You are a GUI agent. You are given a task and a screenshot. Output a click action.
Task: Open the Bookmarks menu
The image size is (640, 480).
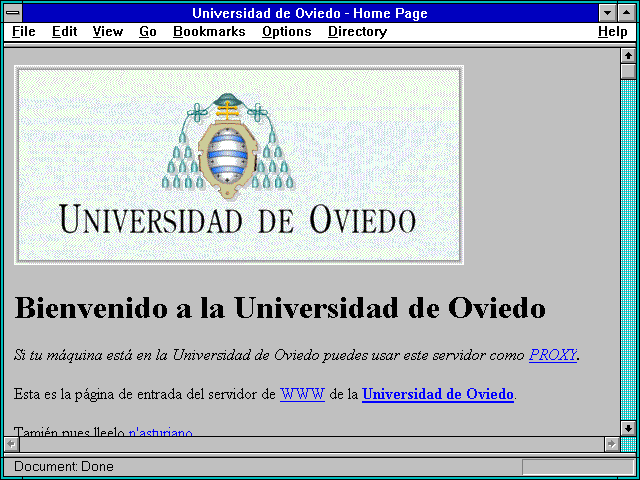coord(209,32)
